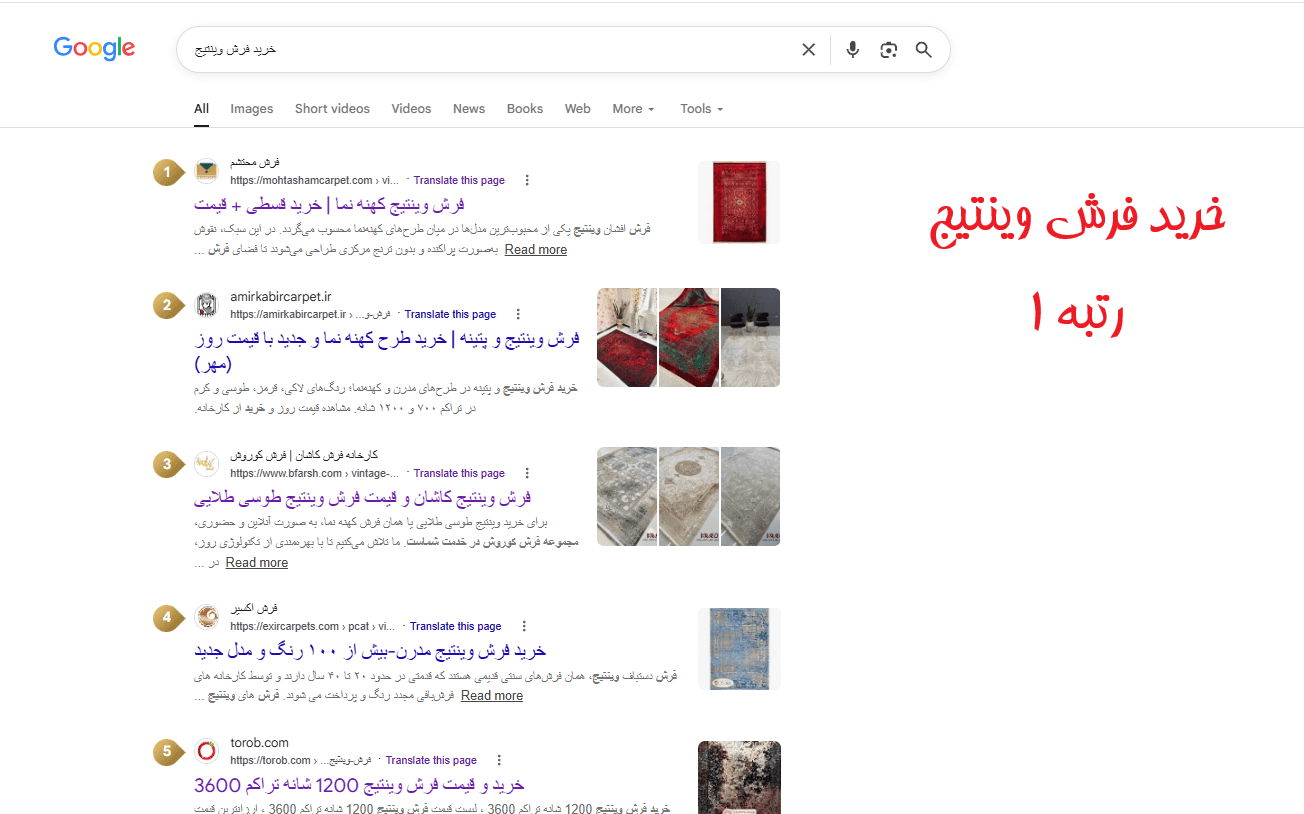Open the bfarsh.com result title link
The image size is (1304, 814).
[362, 497]
